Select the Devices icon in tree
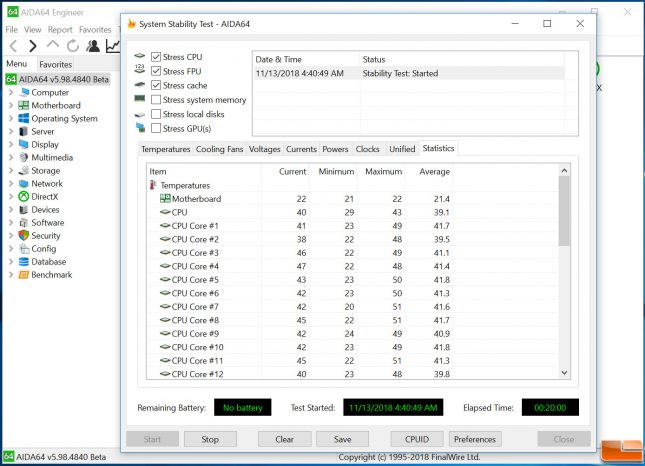 point(24,210)
